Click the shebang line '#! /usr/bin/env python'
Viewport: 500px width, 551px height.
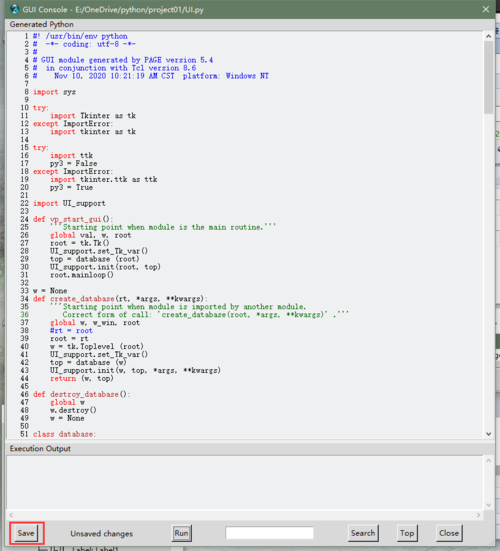(80, 36)
